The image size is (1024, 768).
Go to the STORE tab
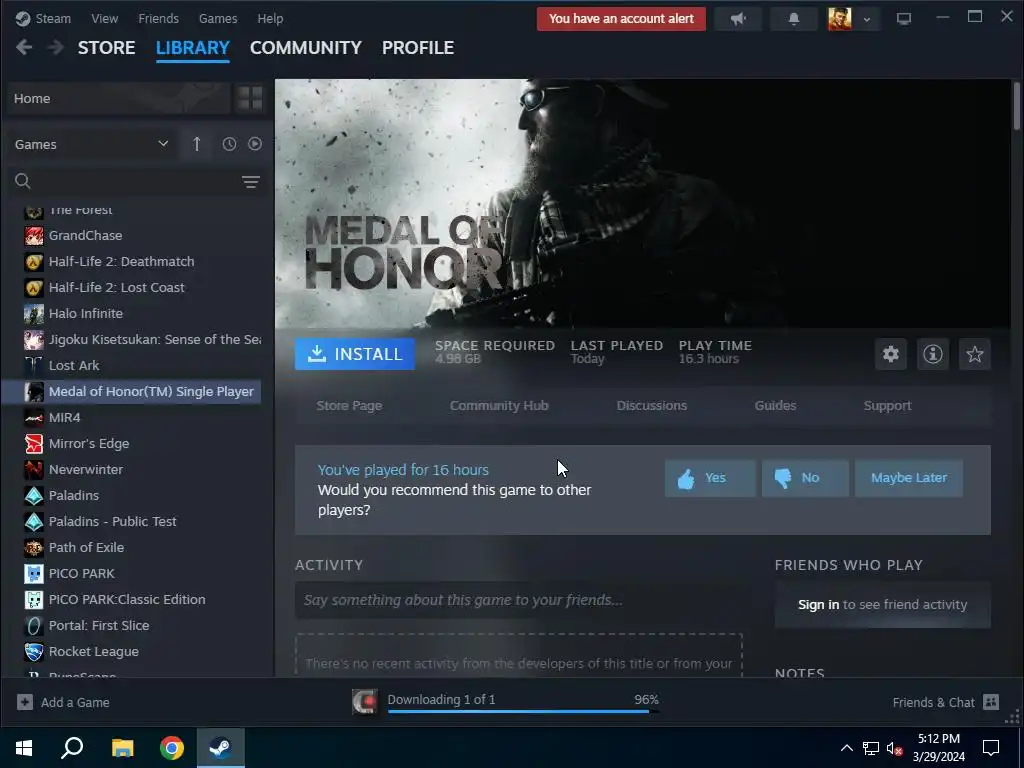tap(106, 48)
